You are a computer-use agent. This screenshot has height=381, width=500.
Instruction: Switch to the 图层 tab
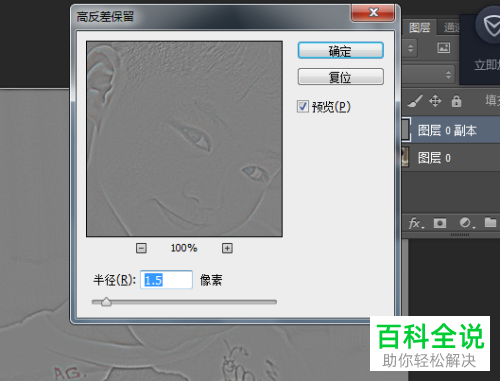[419, 27]
